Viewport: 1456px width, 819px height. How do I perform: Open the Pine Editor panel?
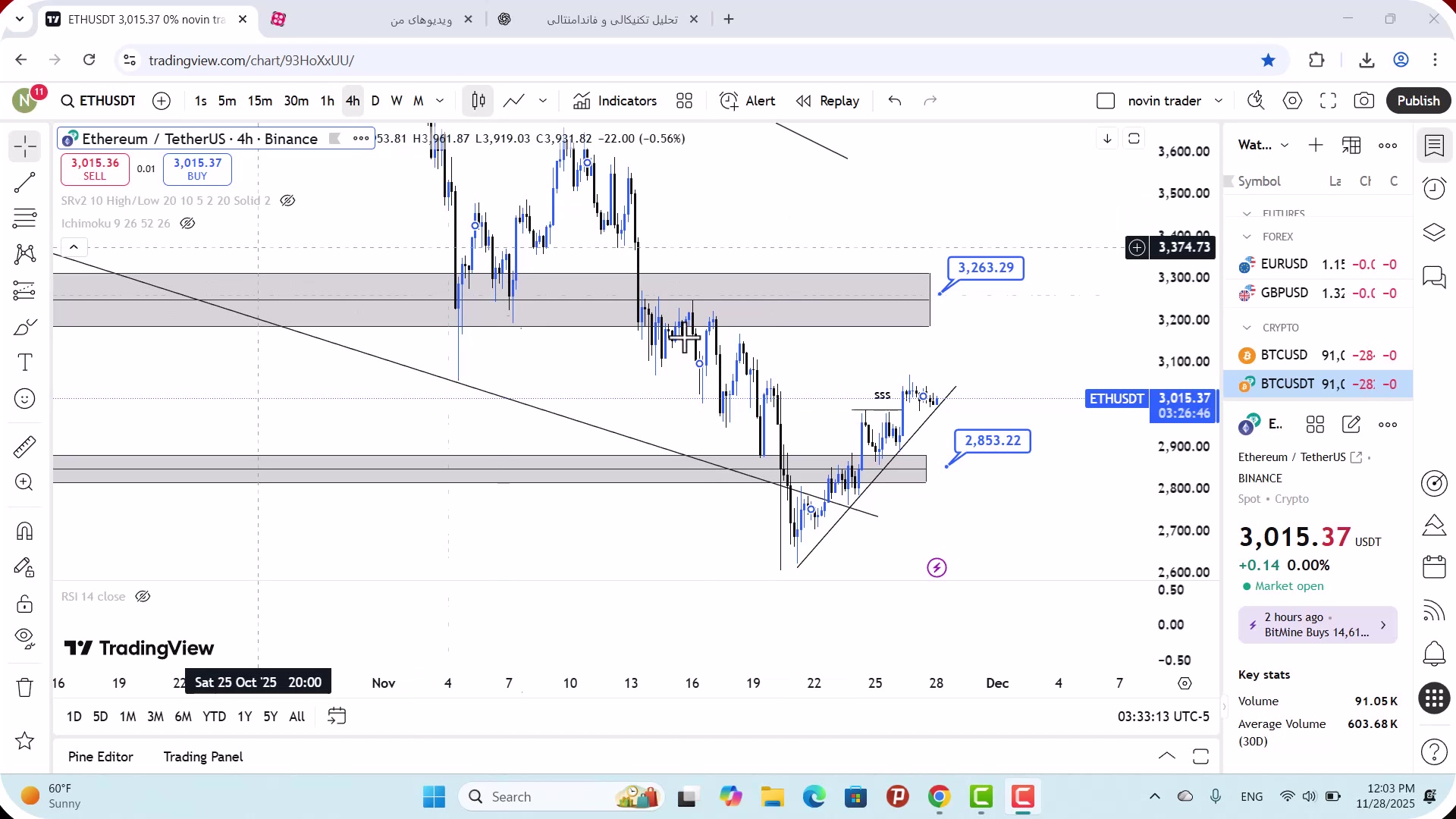100,757
